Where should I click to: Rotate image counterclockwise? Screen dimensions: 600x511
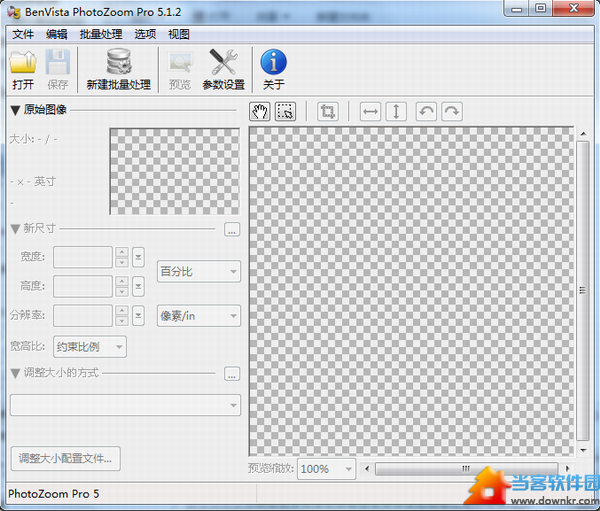[426, 112]
